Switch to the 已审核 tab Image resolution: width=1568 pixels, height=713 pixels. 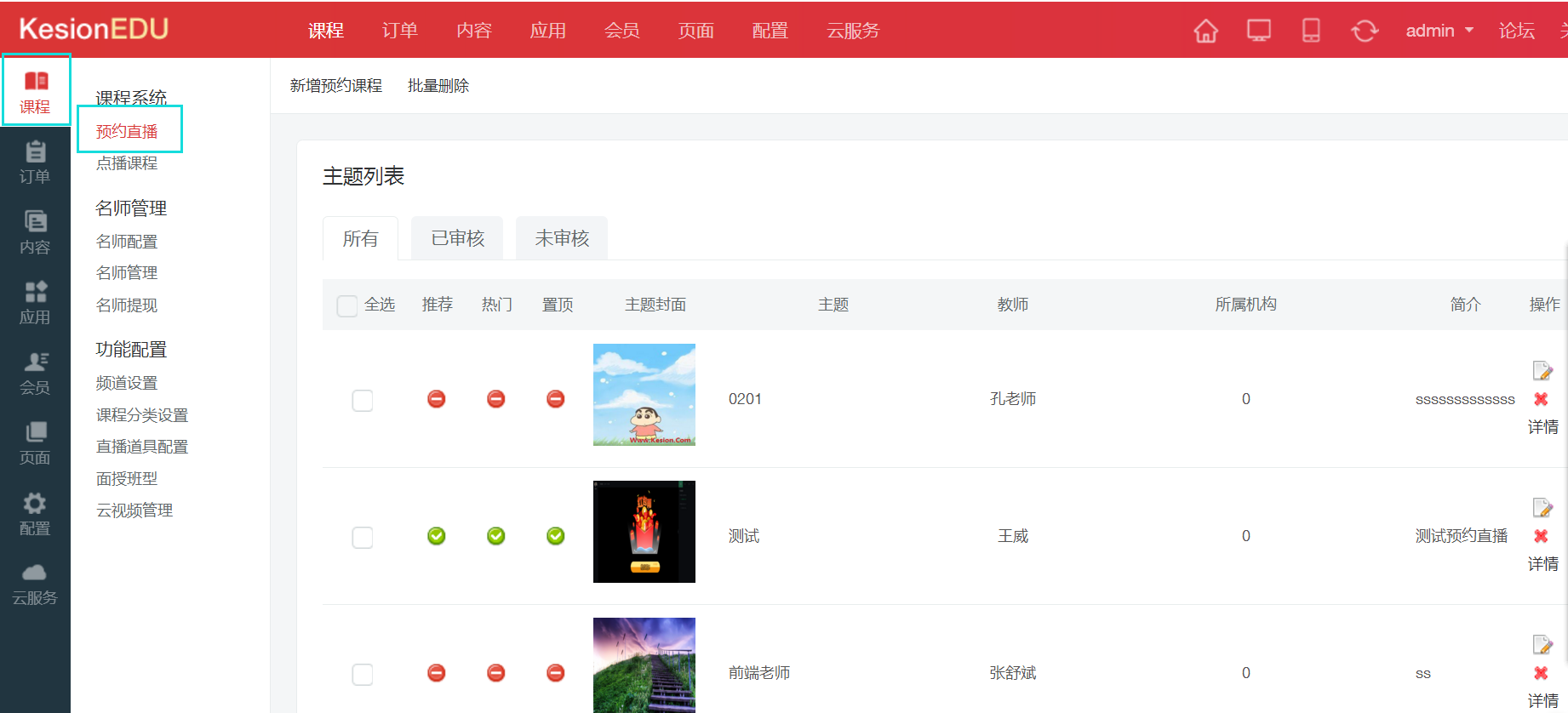pos(457,238)
